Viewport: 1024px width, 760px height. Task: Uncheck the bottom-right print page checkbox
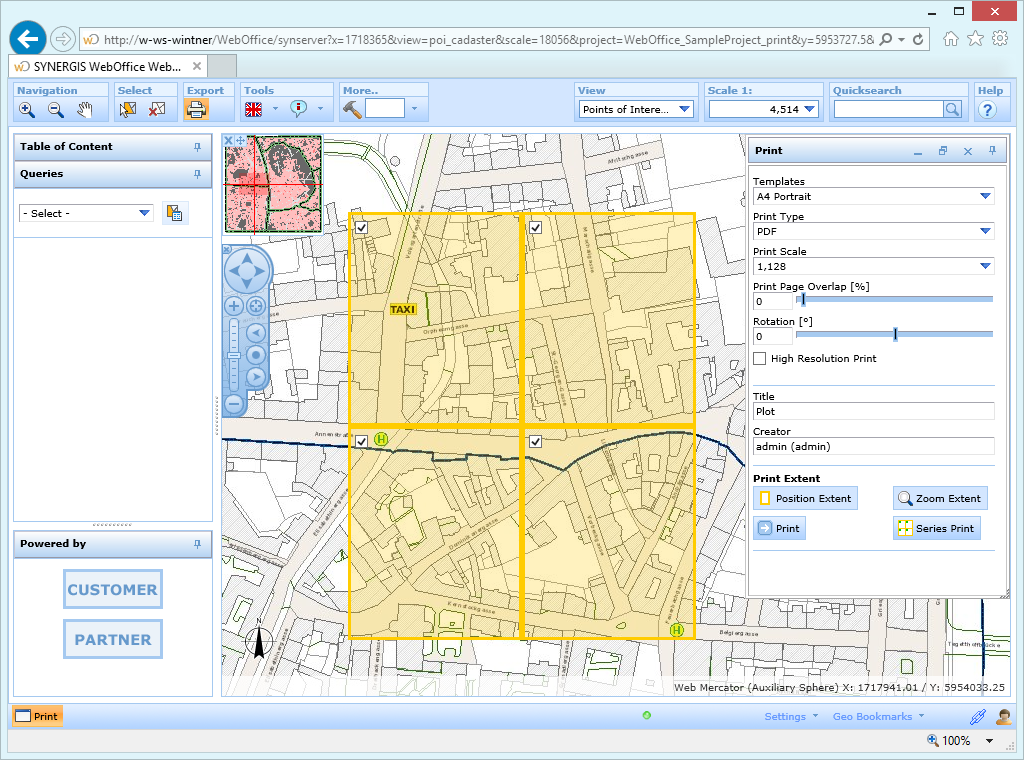click(x=535, y=441)
